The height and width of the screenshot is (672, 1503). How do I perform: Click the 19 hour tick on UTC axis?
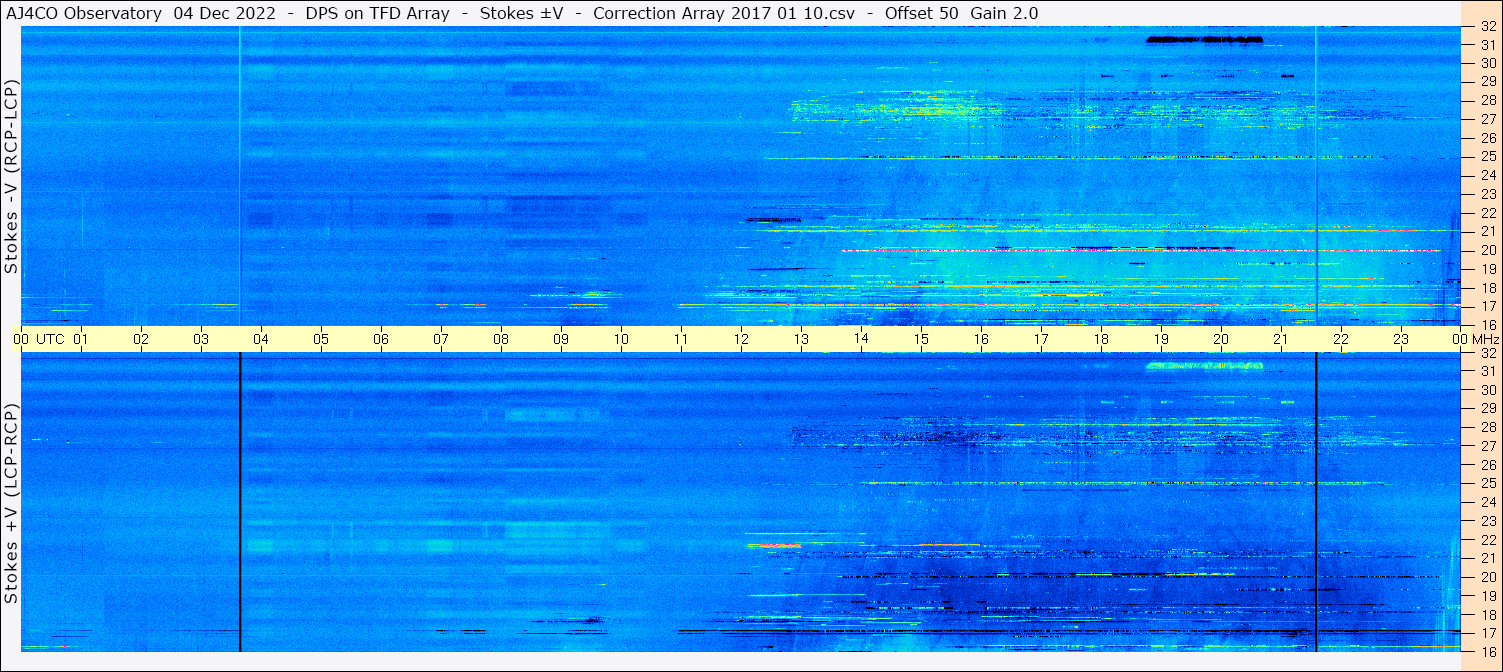1161,339
